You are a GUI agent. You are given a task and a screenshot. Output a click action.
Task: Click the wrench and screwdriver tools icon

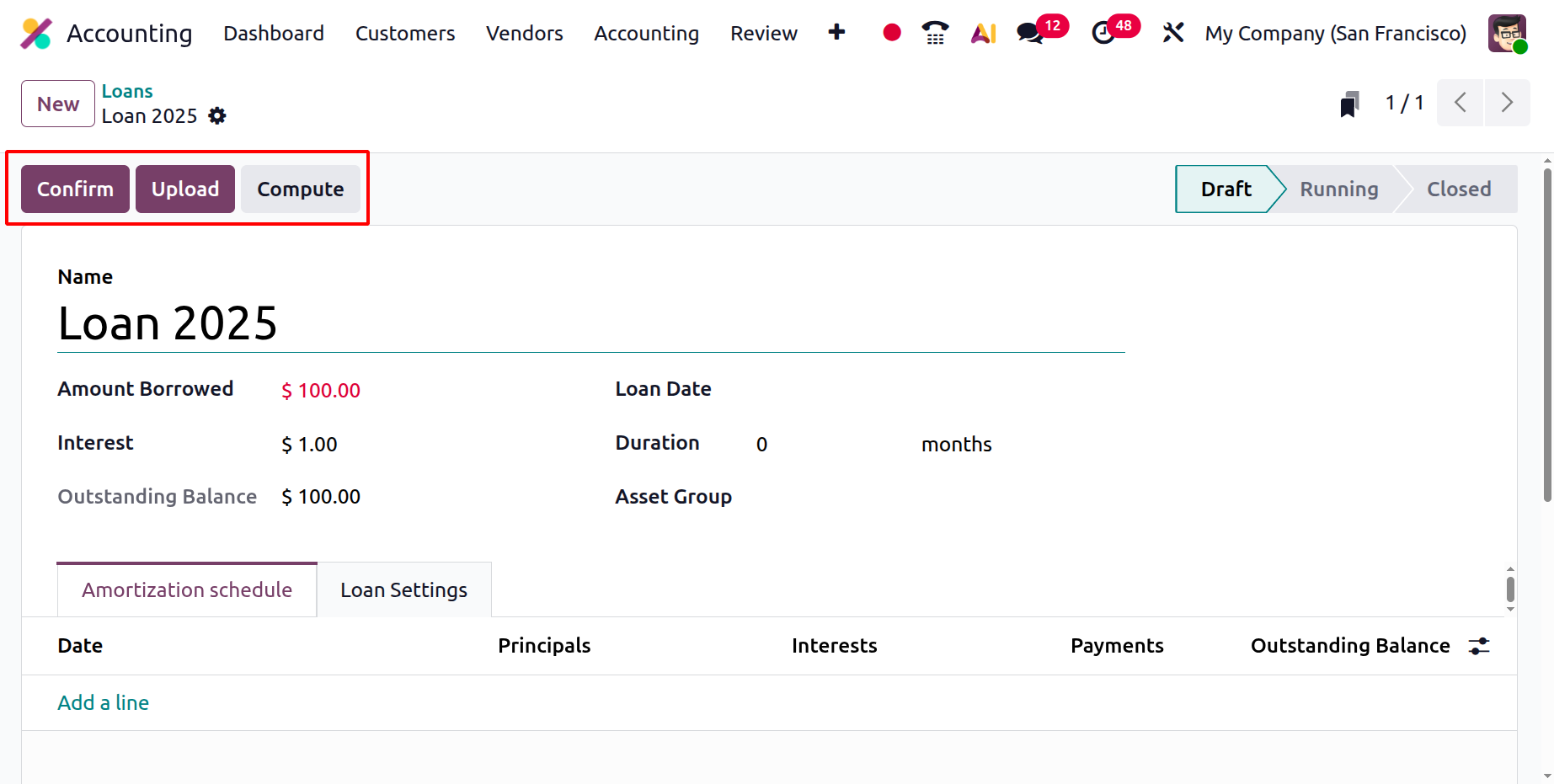click(x=1172, y=33)
